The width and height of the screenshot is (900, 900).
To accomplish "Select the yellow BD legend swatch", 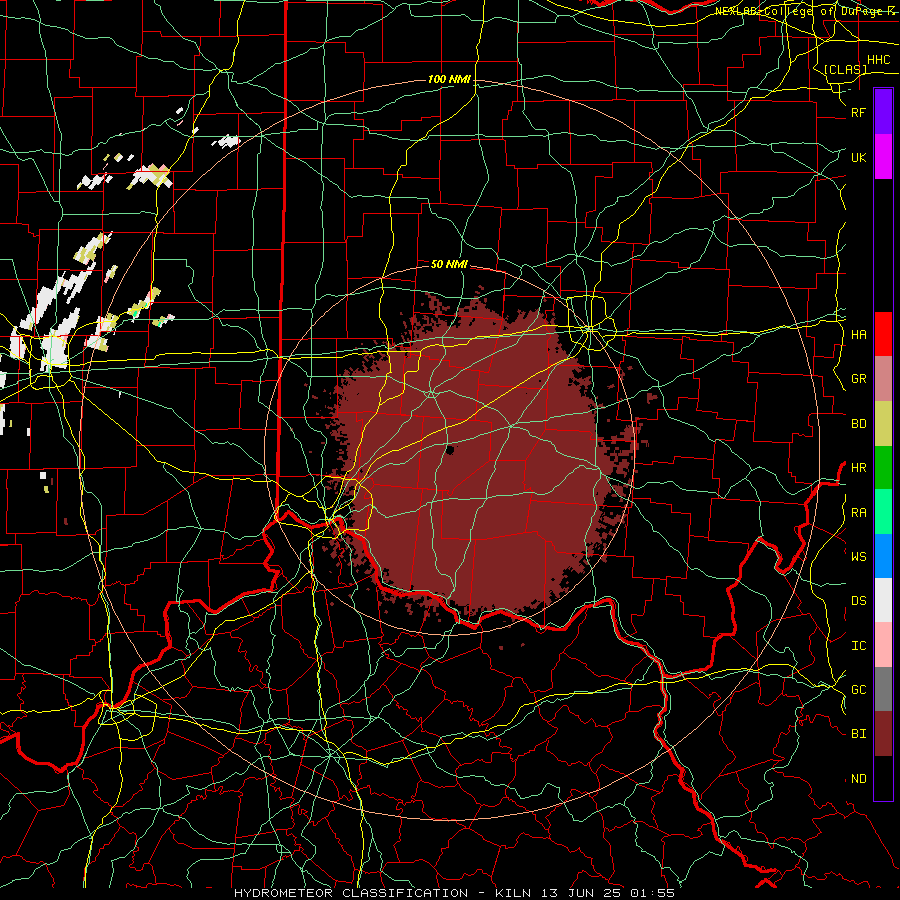I will coord(883,424).
